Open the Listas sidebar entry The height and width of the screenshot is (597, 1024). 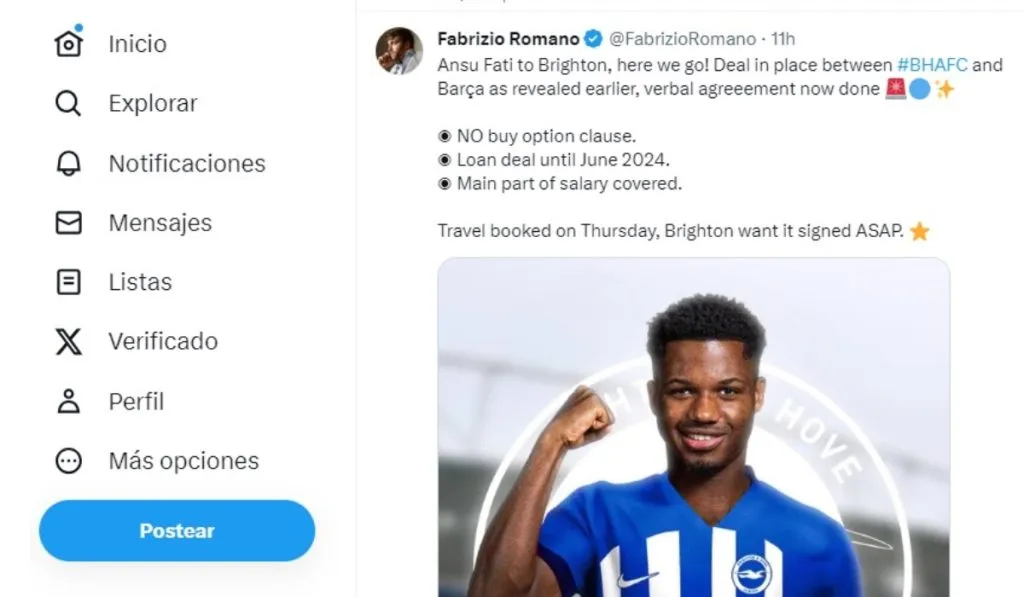coord(140,282)
